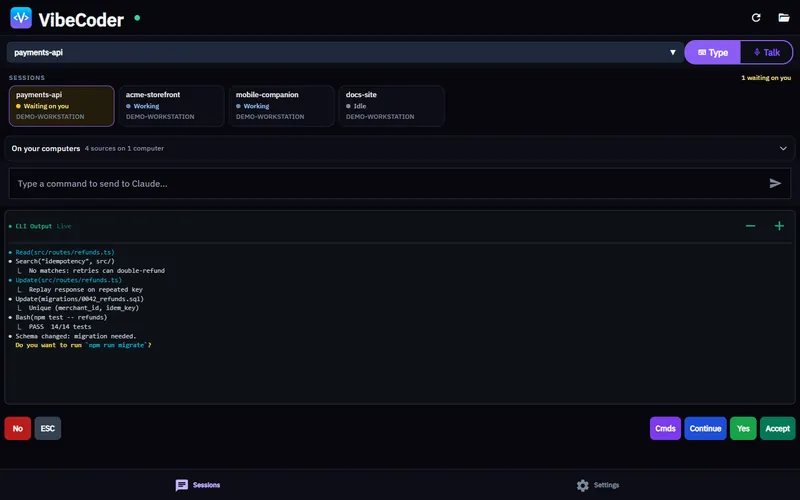Select the acme-storefront session card
800x500 pixels.
pyautogui.click(x=171, y=106)
